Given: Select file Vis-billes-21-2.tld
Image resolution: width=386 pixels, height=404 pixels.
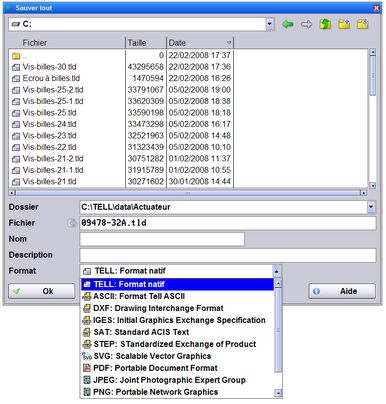Looking at the screenshot, I should coord(53,159).
